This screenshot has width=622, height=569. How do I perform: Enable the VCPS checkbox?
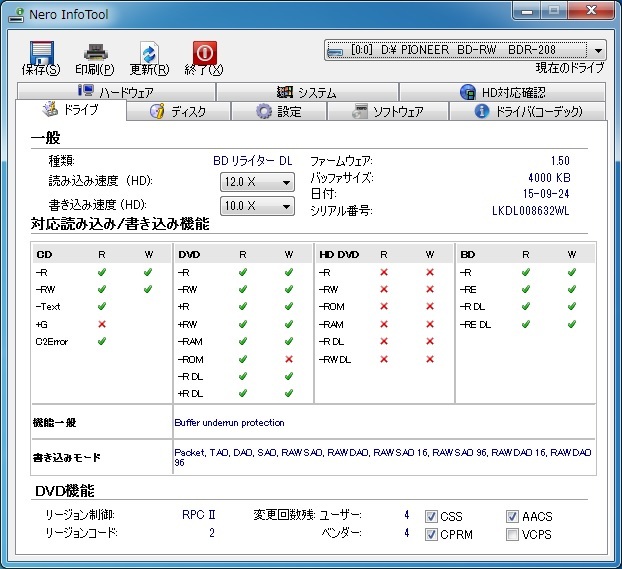pyautogui.click(x=513, y=534)
